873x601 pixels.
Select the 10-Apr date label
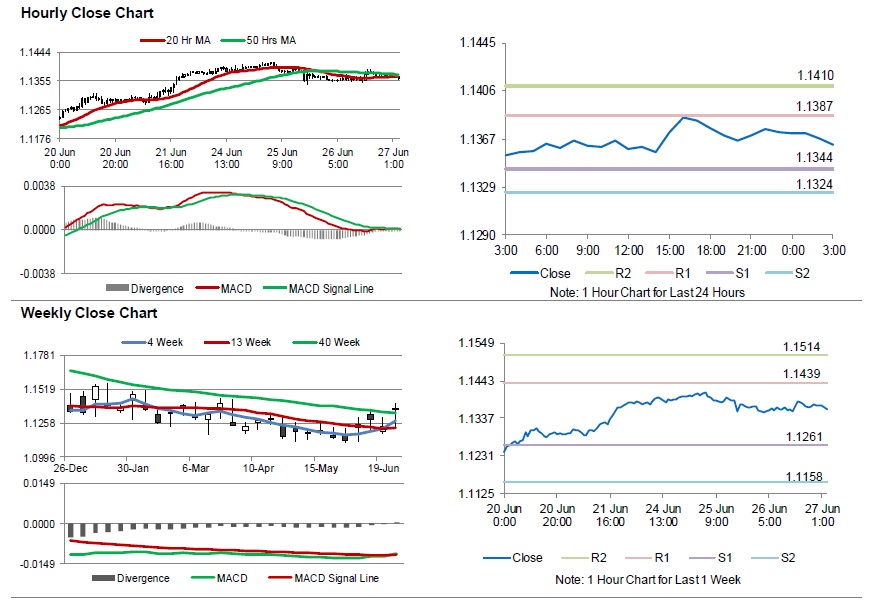point(258,468)
